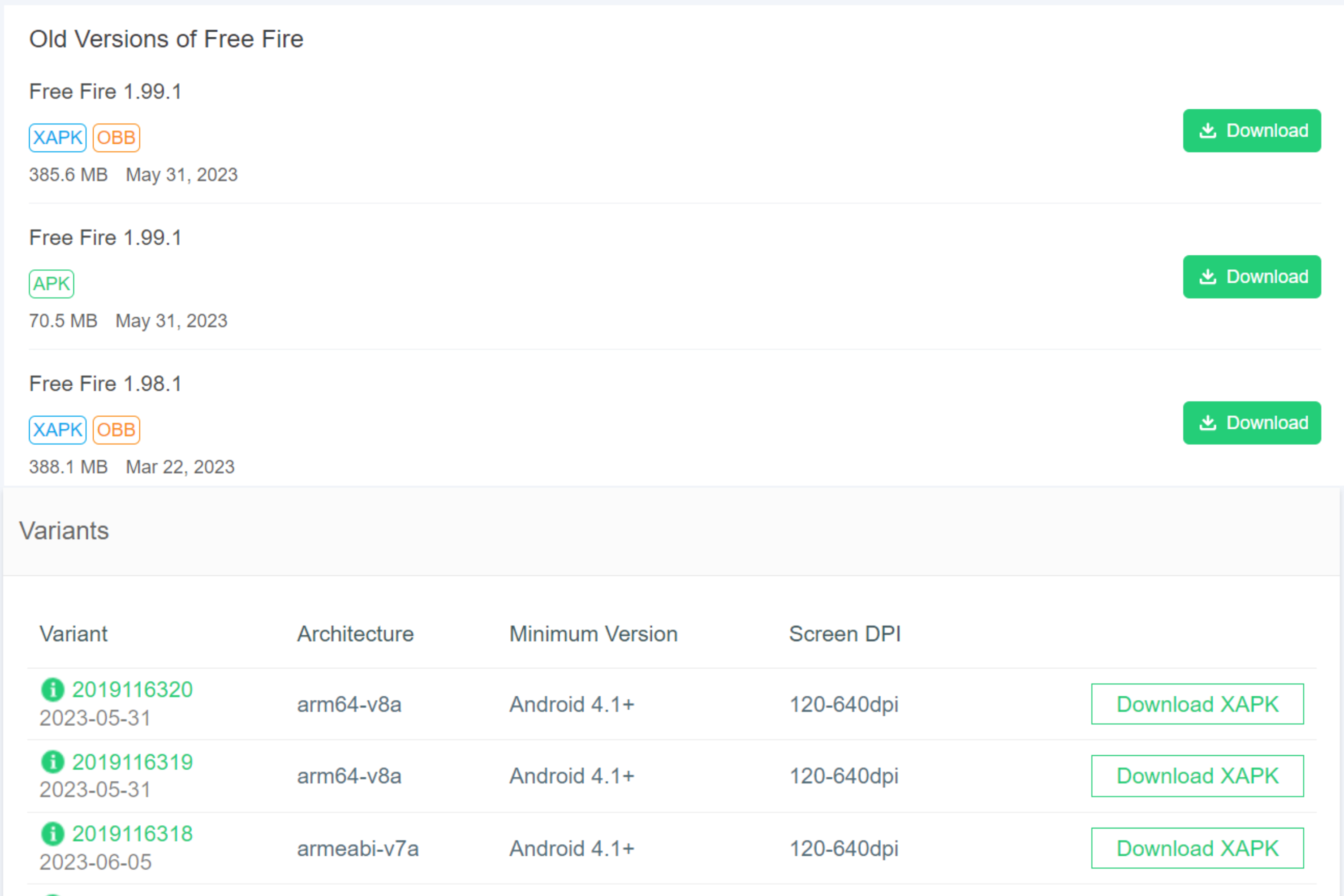
Task: Open info icon for variant 2019116318
Action: [53, 833]
